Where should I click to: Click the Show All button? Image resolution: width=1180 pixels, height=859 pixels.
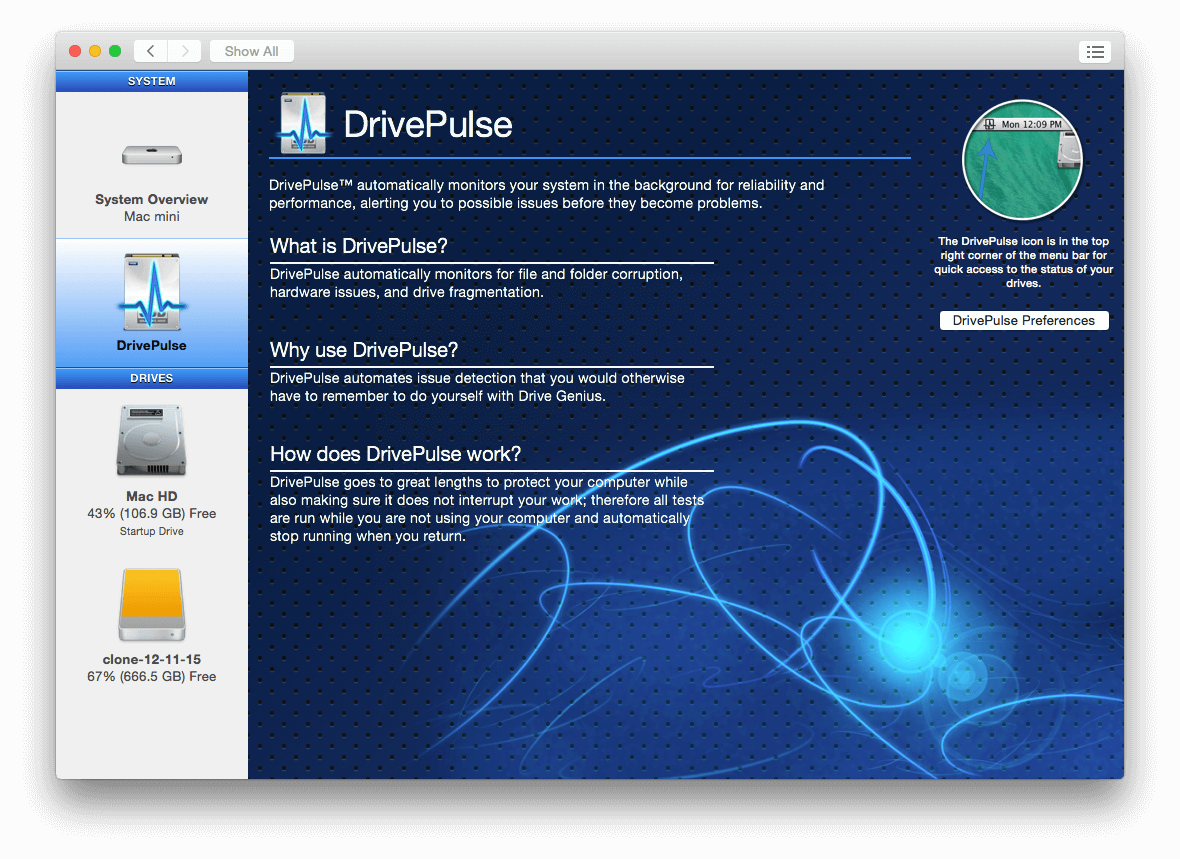coord(251,51)
